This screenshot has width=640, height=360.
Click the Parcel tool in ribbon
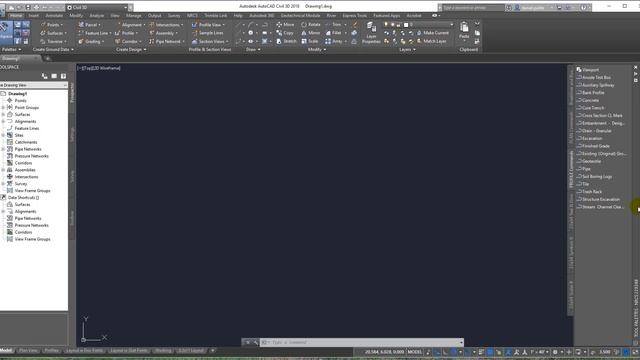89,25
